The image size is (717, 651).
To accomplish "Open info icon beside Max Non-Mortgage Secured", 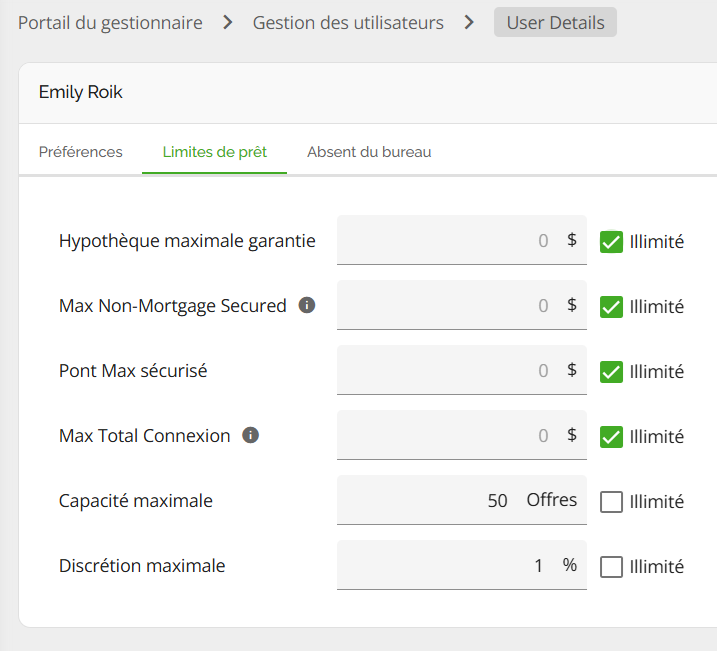I will [x=307, y=305].
